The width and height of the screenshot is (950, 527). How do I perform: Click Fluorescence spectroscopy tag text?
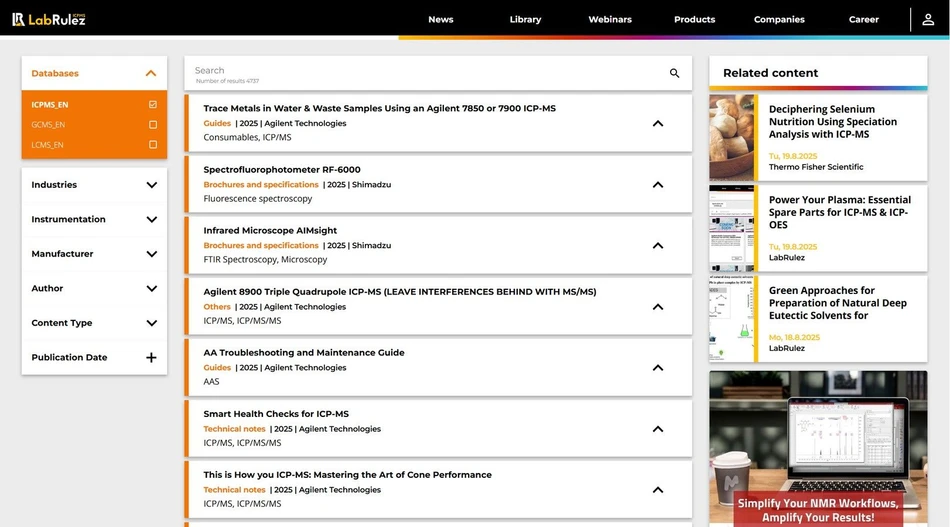257,199
